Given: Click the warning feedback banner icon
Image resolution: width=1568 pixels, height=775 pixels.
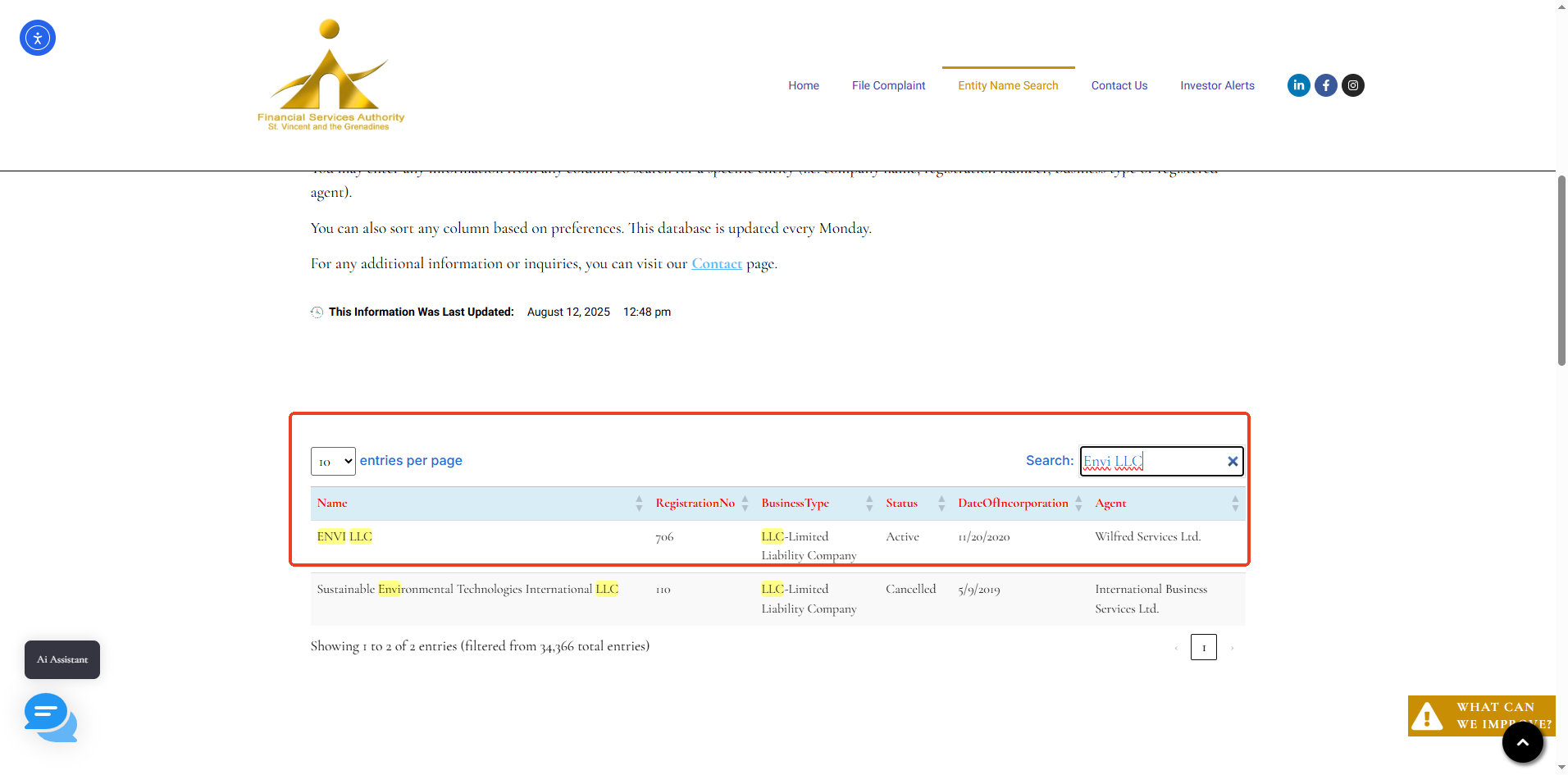Looking at the screenshot, I should [1427, 716].
